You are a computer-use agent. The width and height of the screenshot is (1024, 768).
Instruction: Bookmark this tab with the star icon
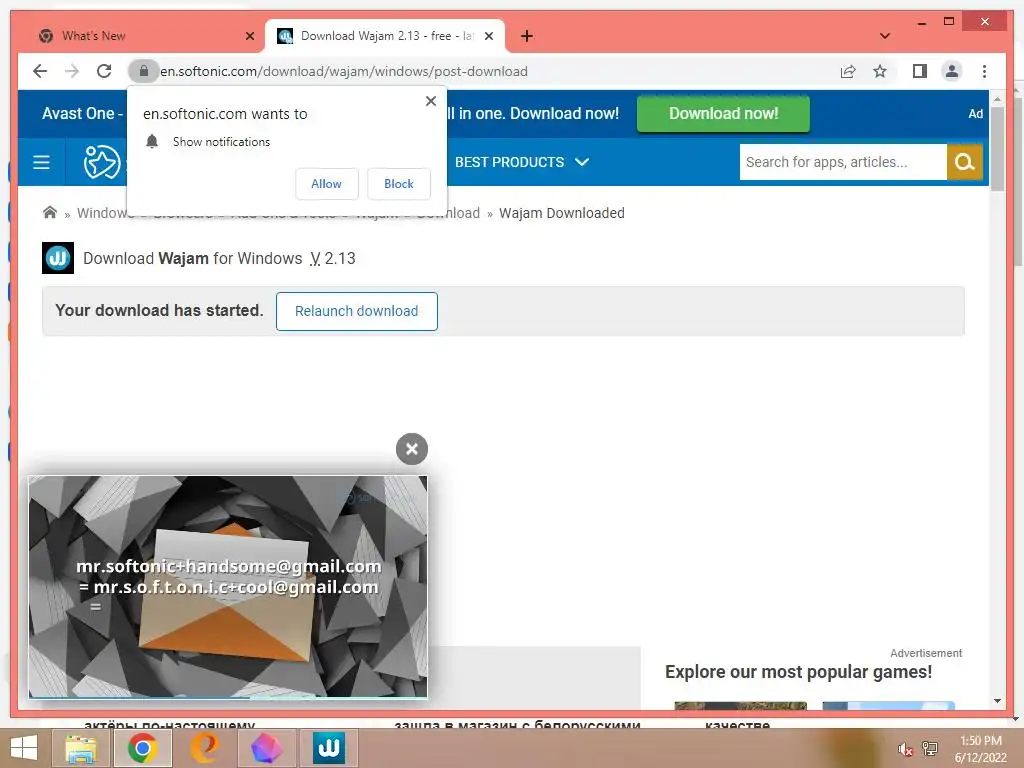[880, 71]
